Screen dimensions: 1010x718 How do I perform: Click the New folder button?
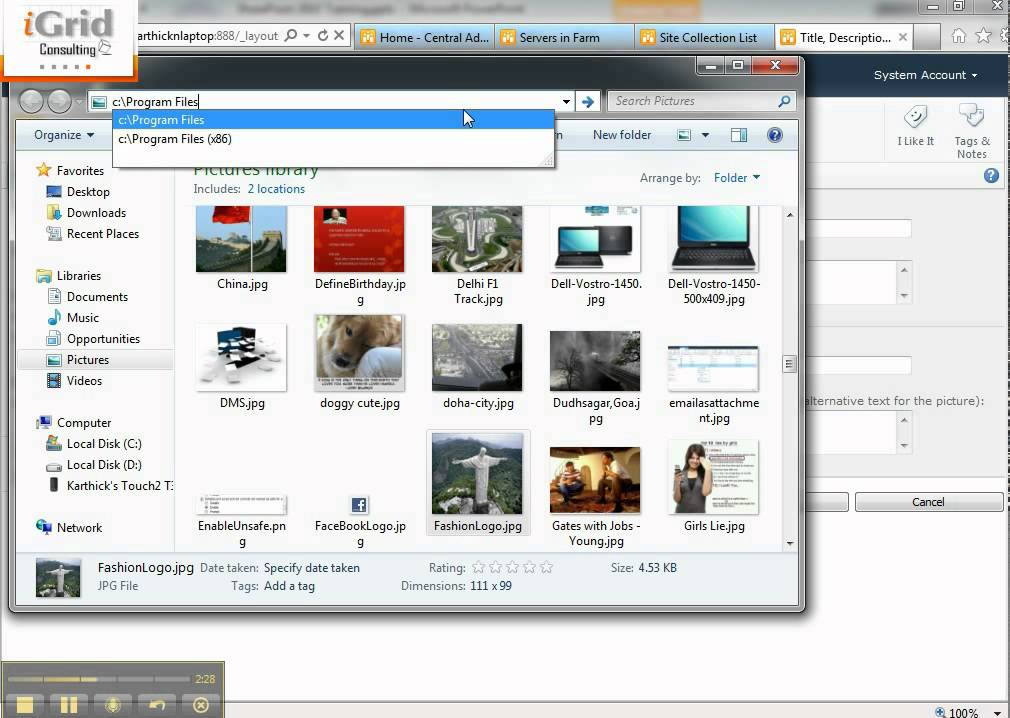coord(622,135)
